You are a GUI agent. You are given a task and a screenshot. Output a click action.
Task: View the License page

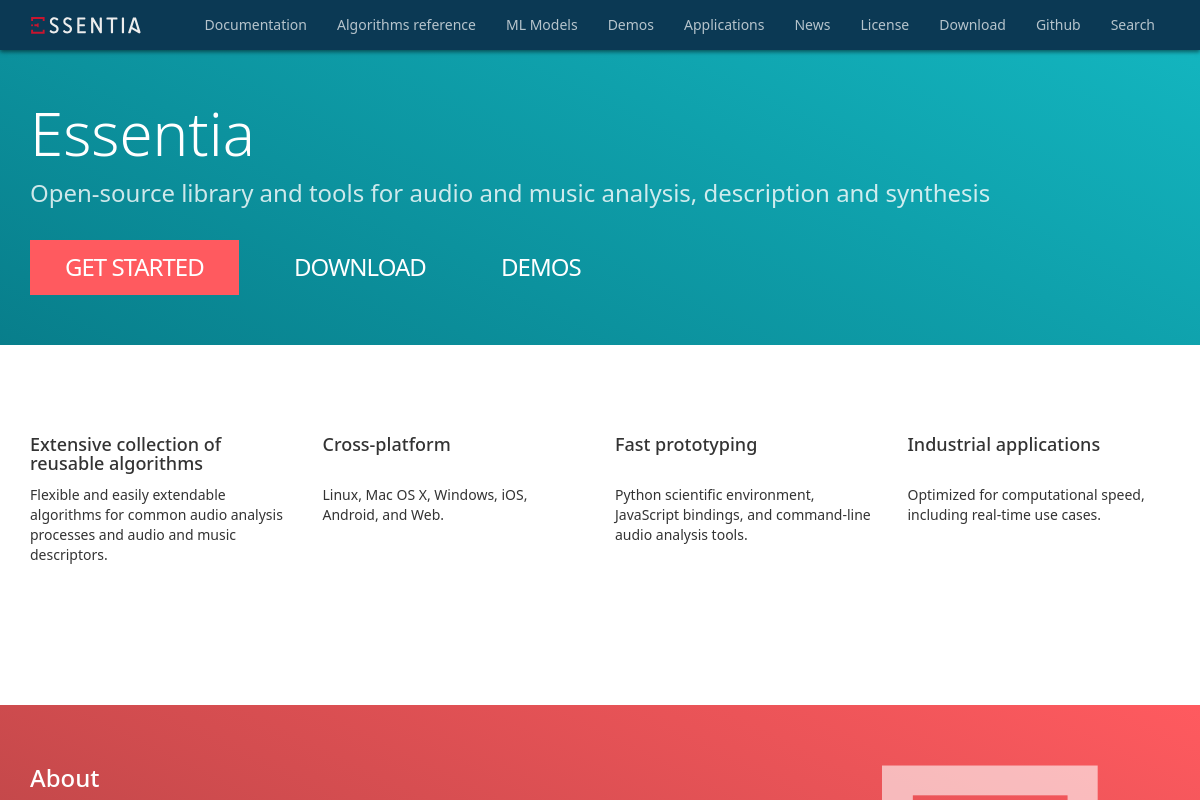tap(884, 25)
